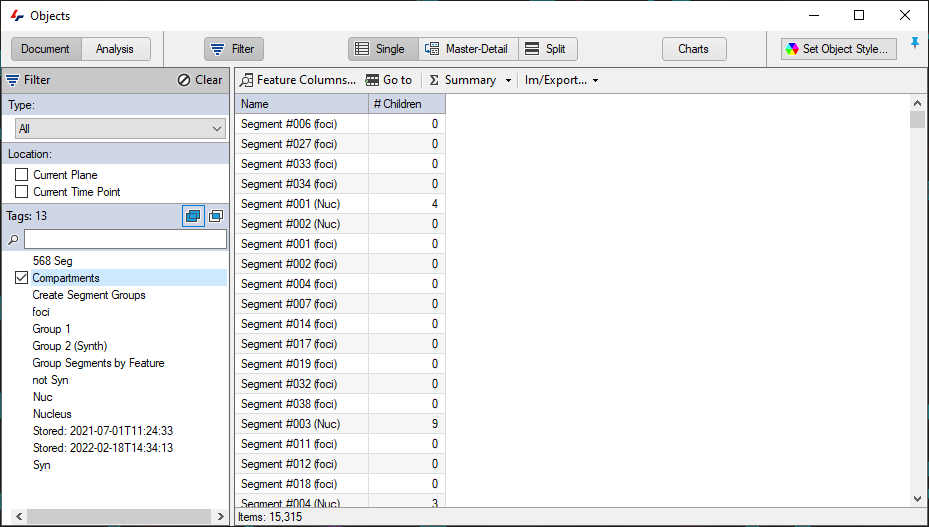Click the second tag mode icon beside Tags: 13
Image resolution: width=929 pixels, height=527 pixels.
click(216, 216)
